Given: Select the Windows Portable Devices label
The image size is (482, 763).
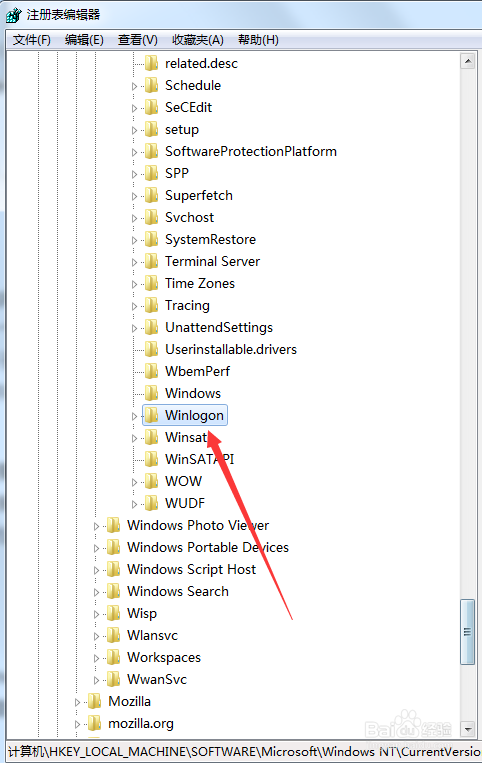Looking at the screenshot, I should pyautogui.click(x=208, y=547).
